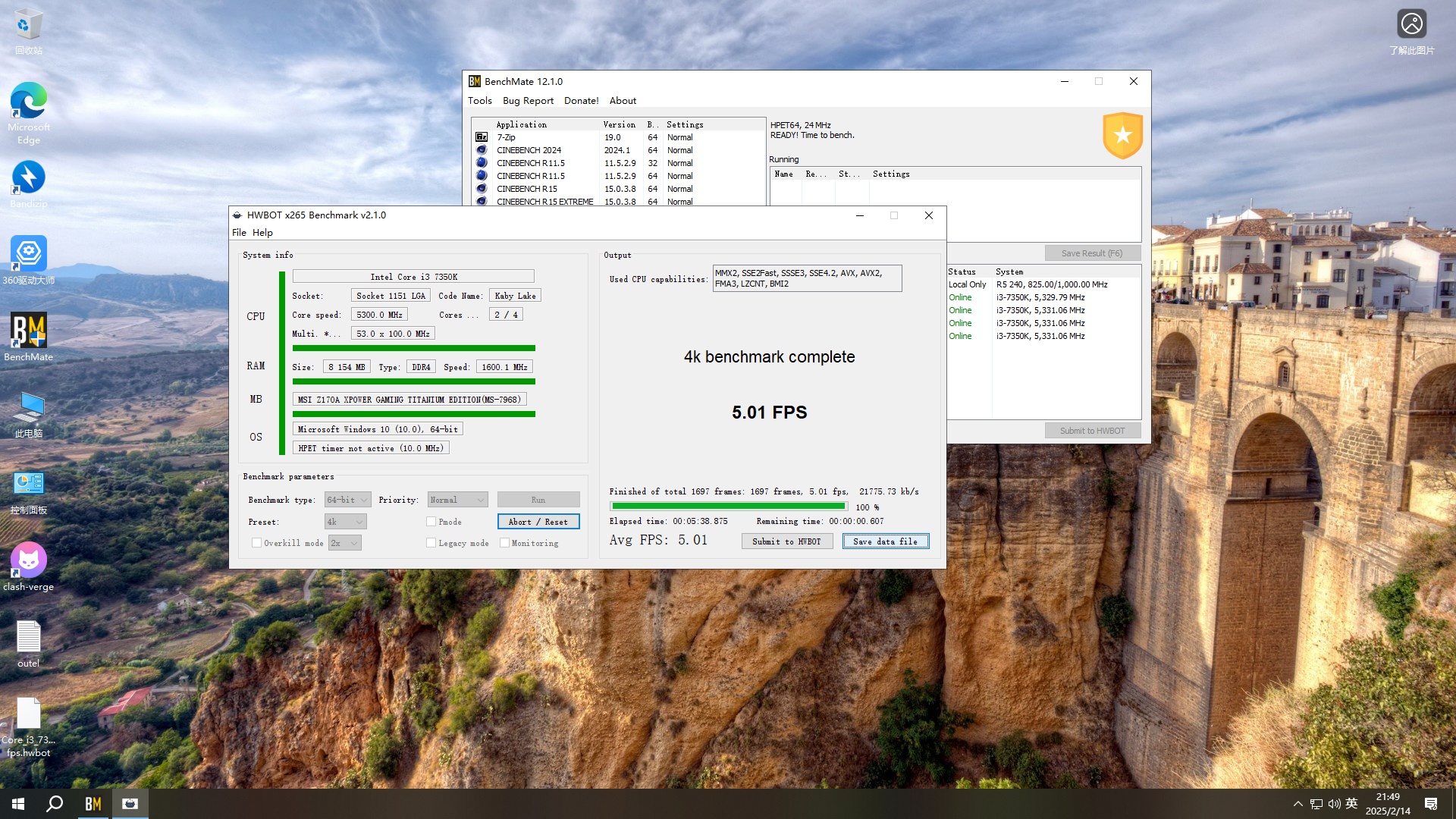Image resolution: width=1456 pixels, height=819 pixels.
Task: Click the green RAM status bar
Action: [414, 381]
